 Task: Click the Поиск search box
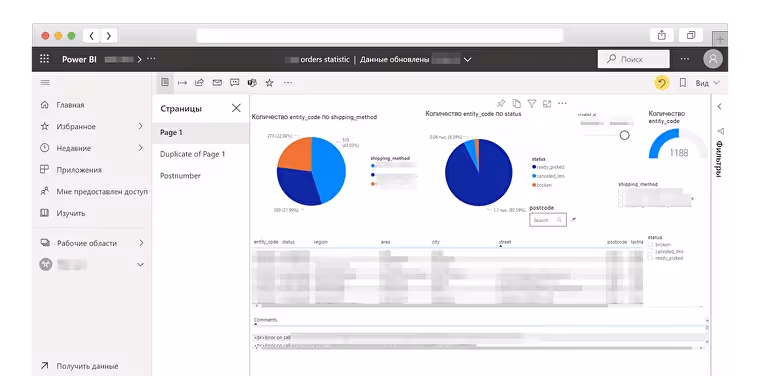(x=633, y=59)
